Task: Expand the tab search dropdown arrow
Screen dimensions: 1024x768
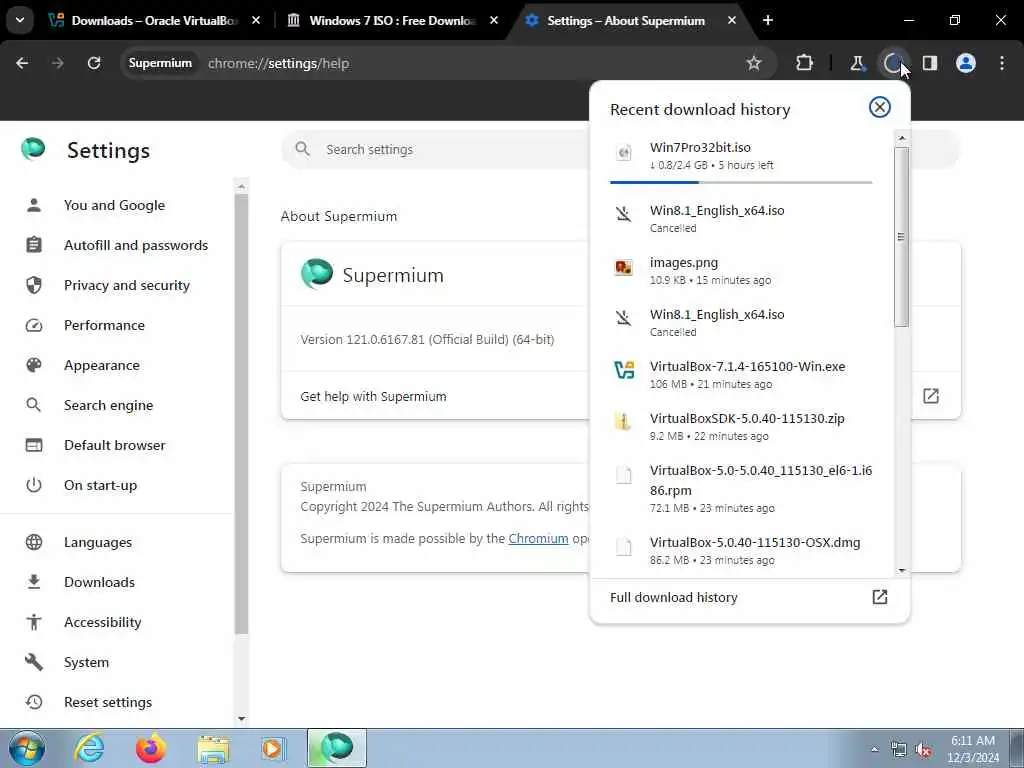Action: 20,20
